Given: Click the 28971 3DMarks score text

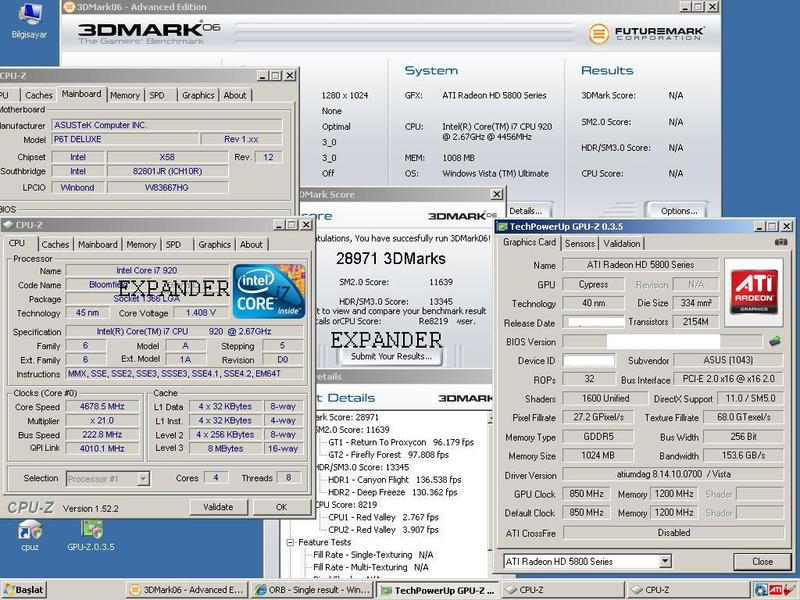Looking at the screenshot, I should tap(390, 259).
